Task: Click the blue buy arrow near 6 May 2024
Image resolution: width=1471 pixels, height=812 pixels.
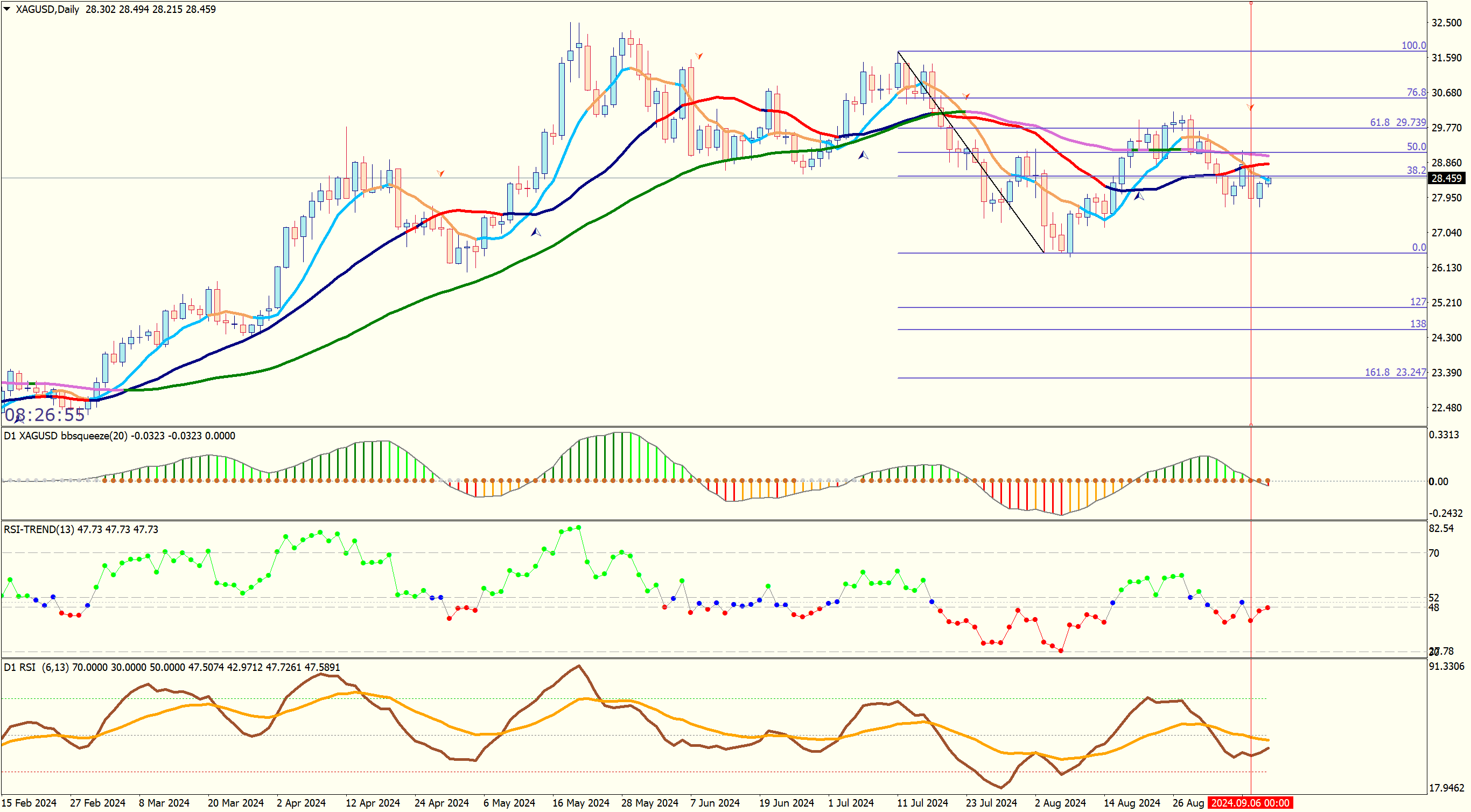Action: pyautogui.click(x=536, y=233)
